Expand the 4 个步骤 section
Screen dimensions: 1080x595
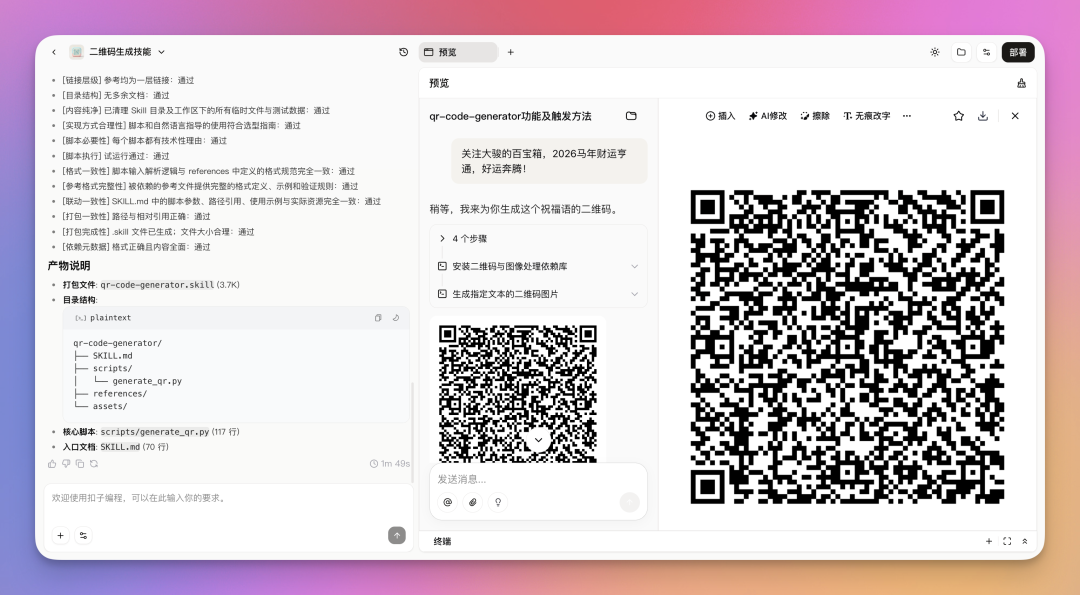coord(537,238)
